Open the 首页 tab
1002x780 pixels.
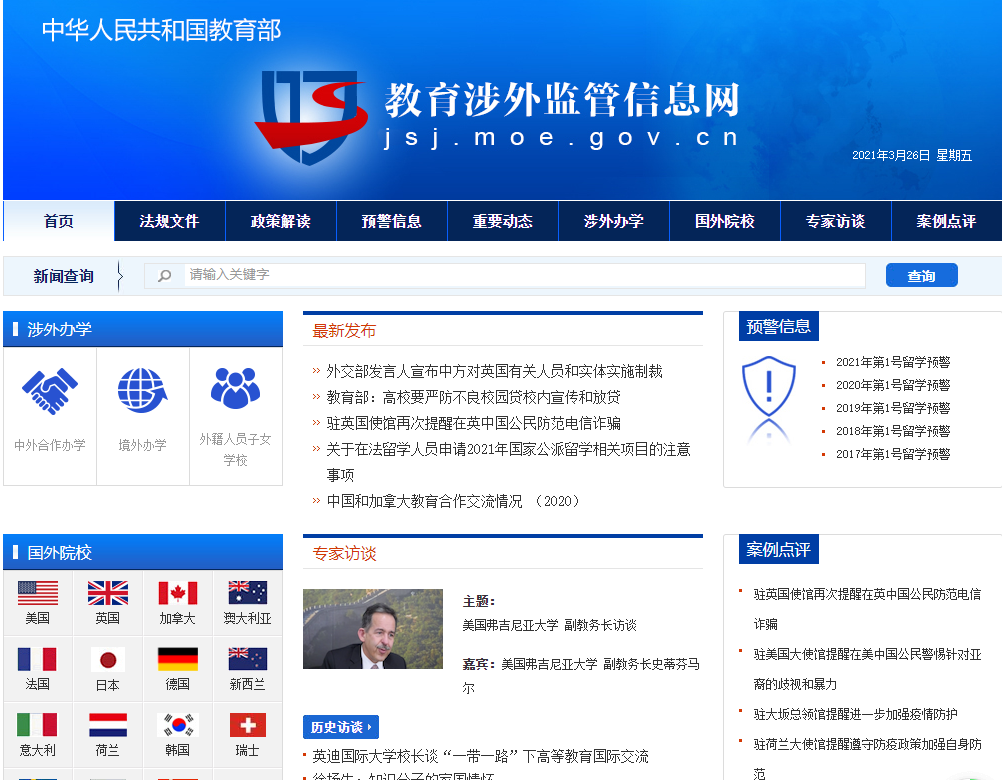click(x=59, y=221)
